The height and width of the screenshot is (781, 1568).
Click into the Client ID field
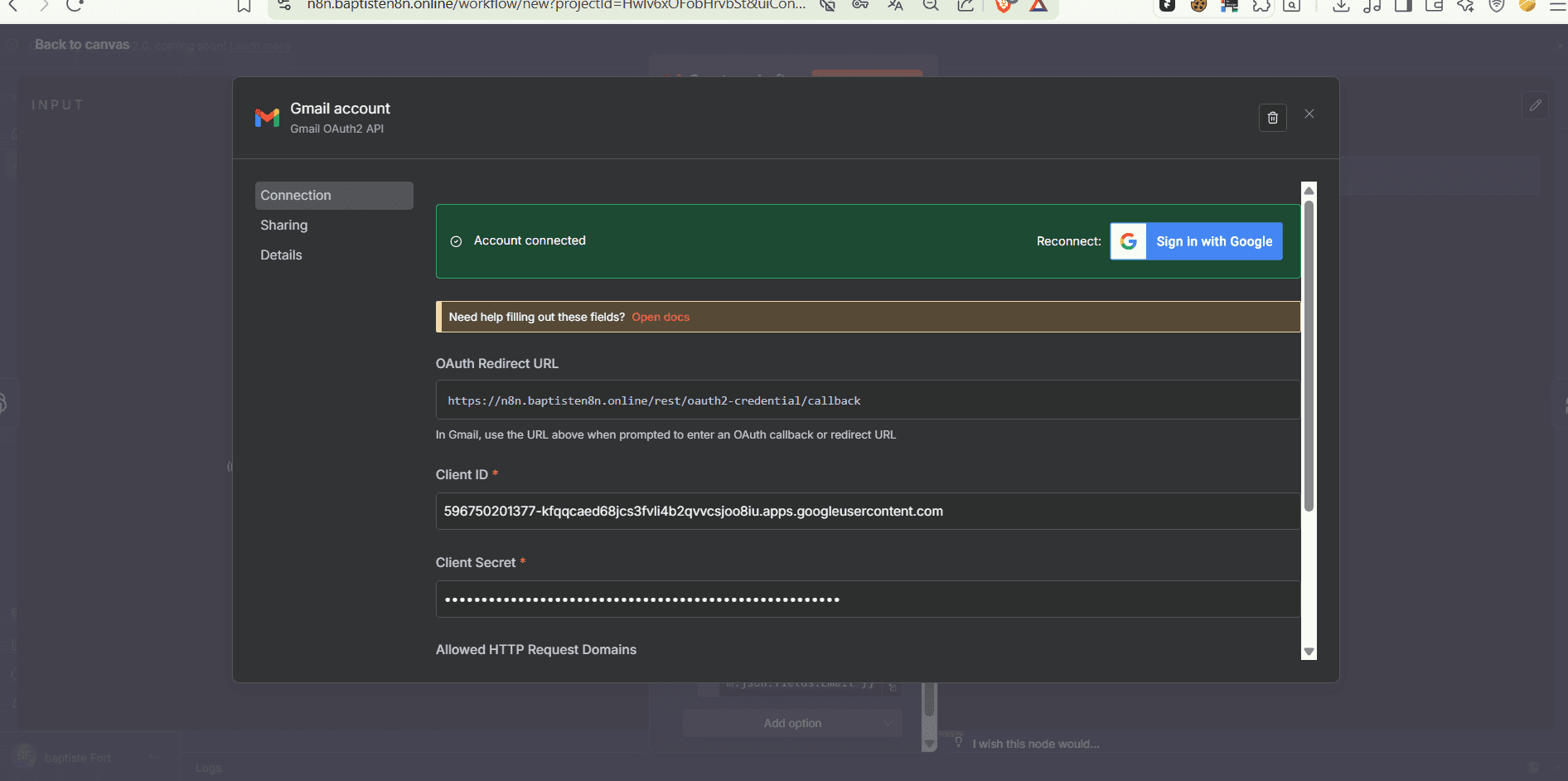coord(868,512)
